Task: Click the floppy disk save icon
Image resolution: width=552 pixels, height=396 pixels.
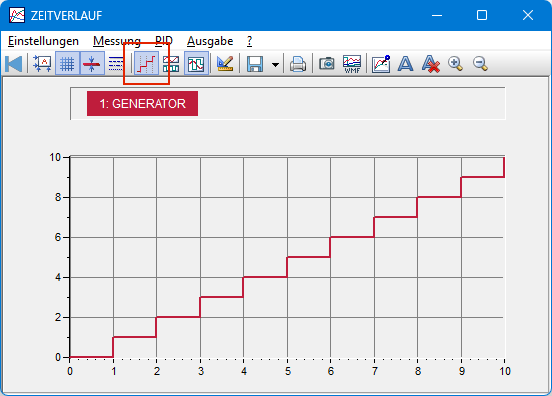Action: point(255,64)
